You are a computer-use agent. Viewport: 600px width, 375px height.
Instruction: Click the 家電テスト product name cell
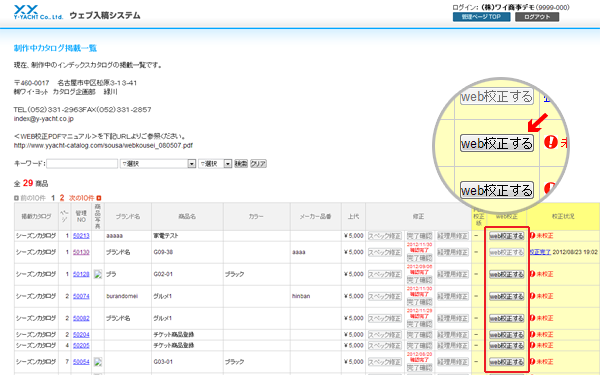[187, 236]
